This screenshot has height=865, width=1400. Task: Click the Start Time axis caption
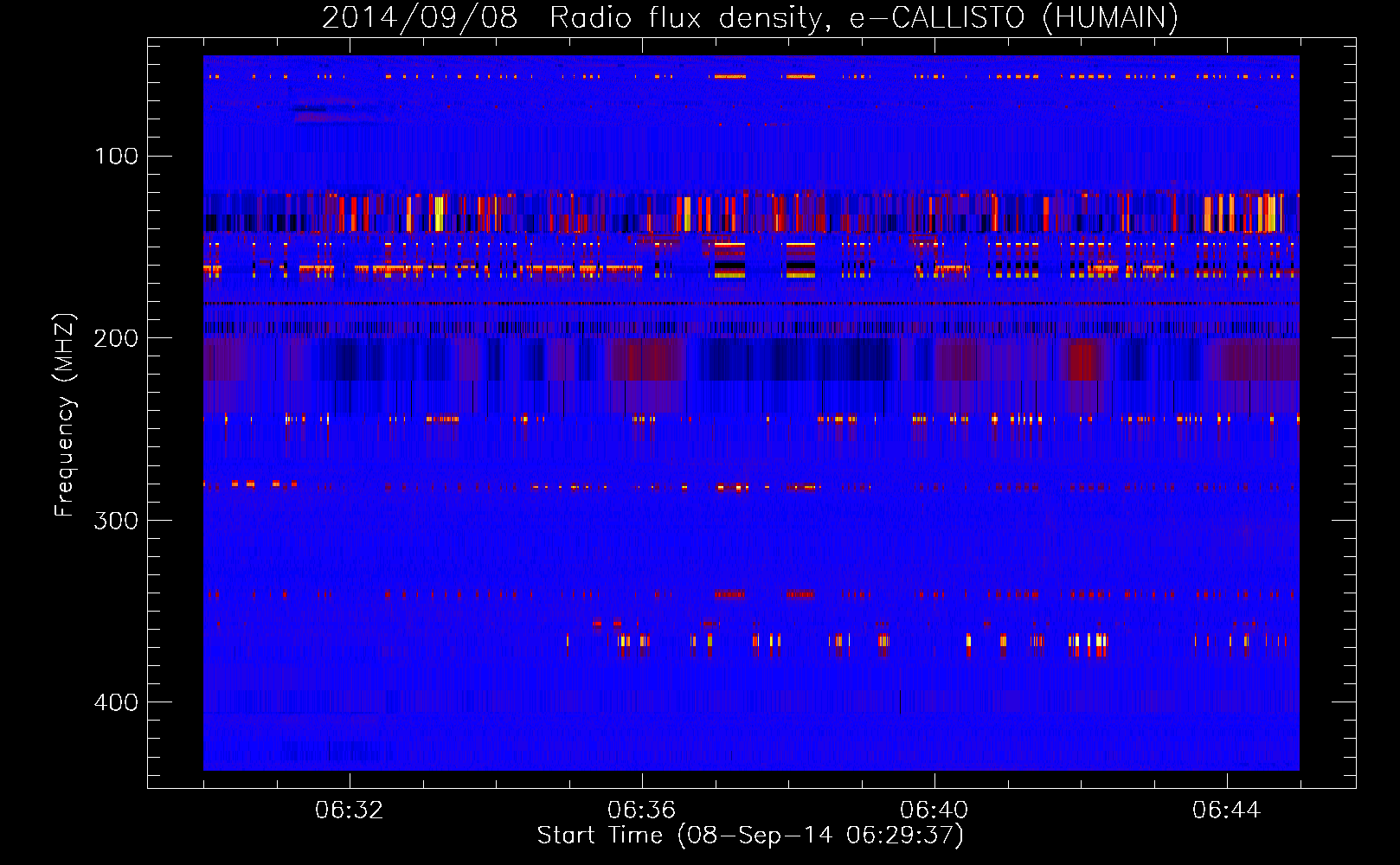point(750,836)
